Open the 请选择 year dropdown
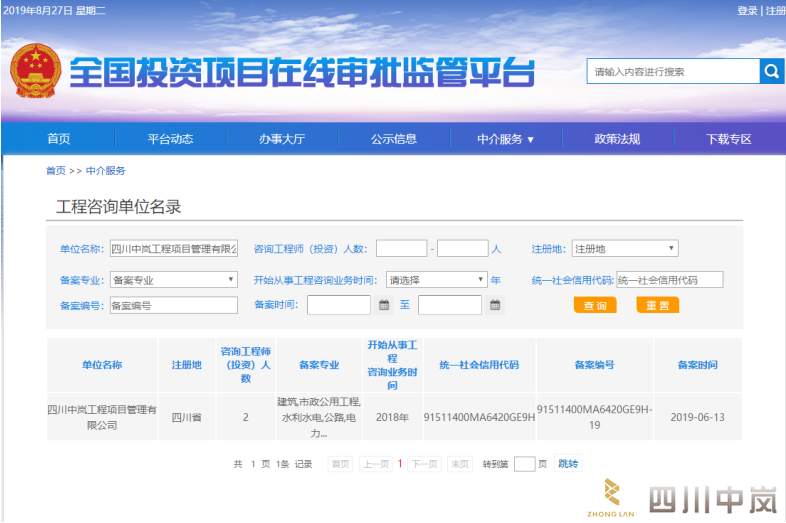Image resolution: width=786 pixels, height=523 pixels. [x=437, y=280]
